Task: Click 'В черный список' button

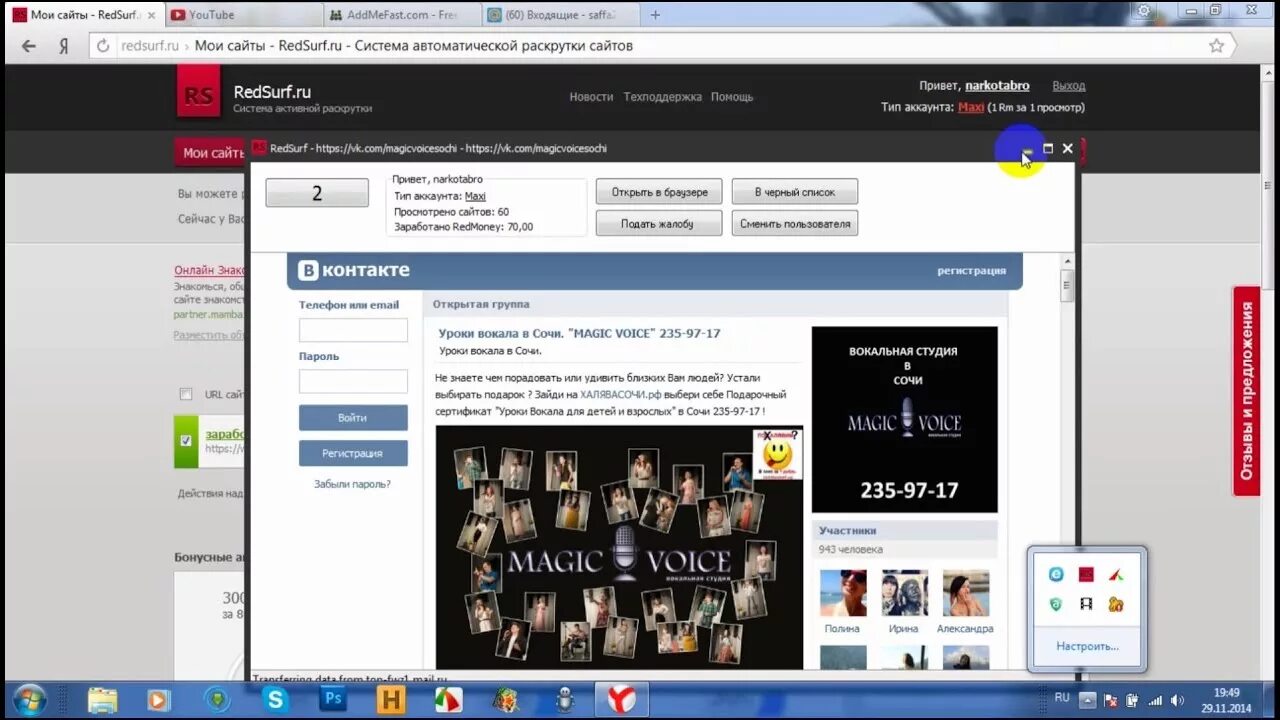Action: coord(795,192)
